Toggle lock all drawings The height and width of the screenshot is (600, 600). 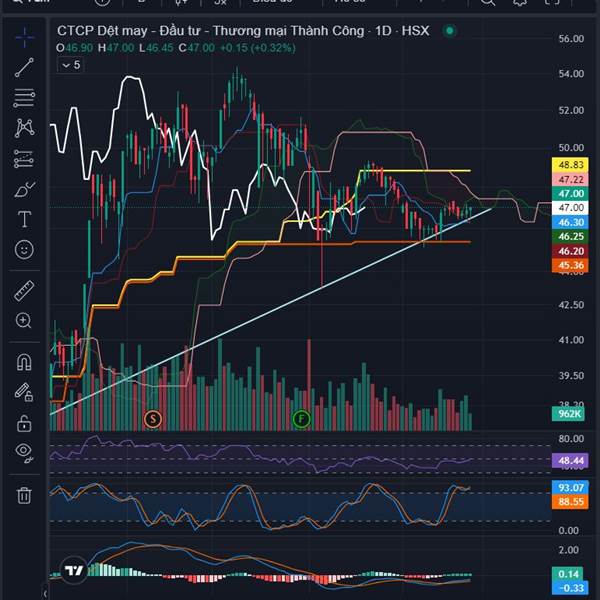coord(24,423)
